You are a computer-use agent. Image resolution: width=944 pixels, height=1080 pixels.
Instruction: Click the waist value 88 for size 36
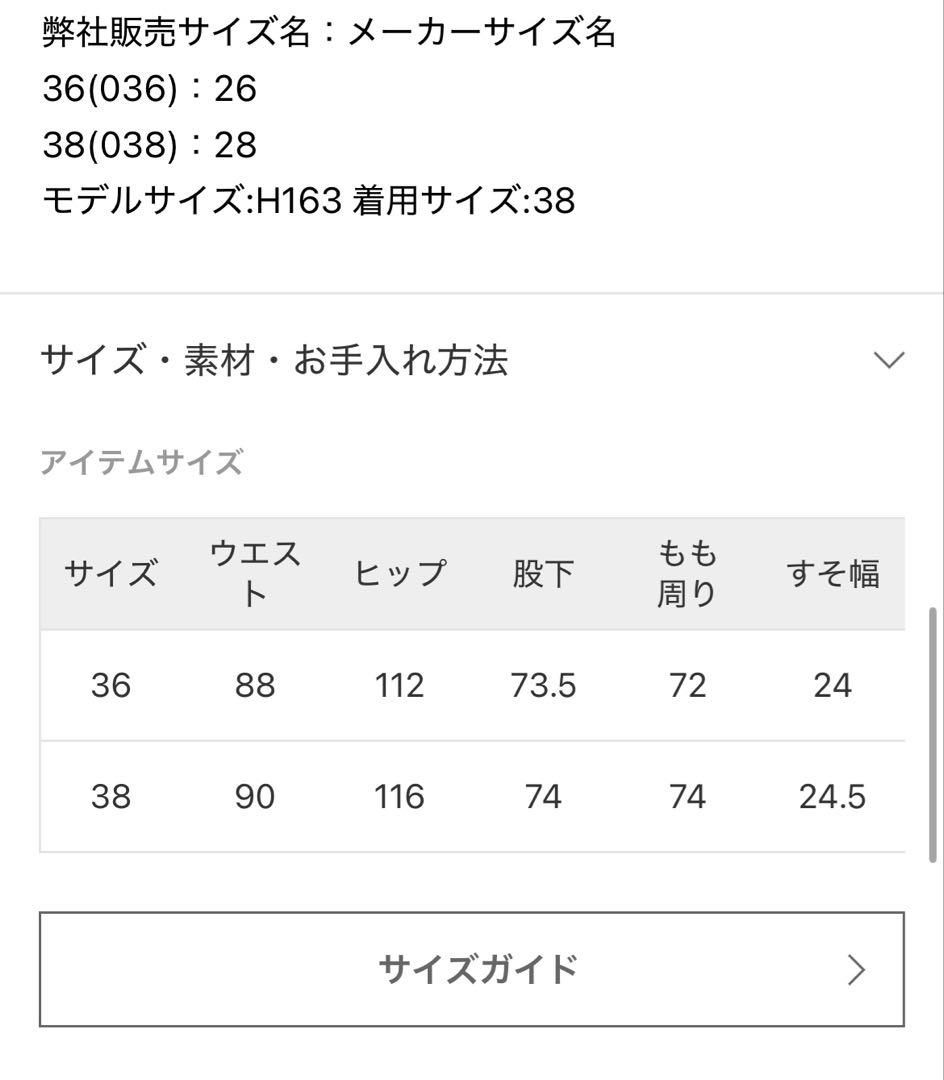pyautogui.click(x=255, y=686)
